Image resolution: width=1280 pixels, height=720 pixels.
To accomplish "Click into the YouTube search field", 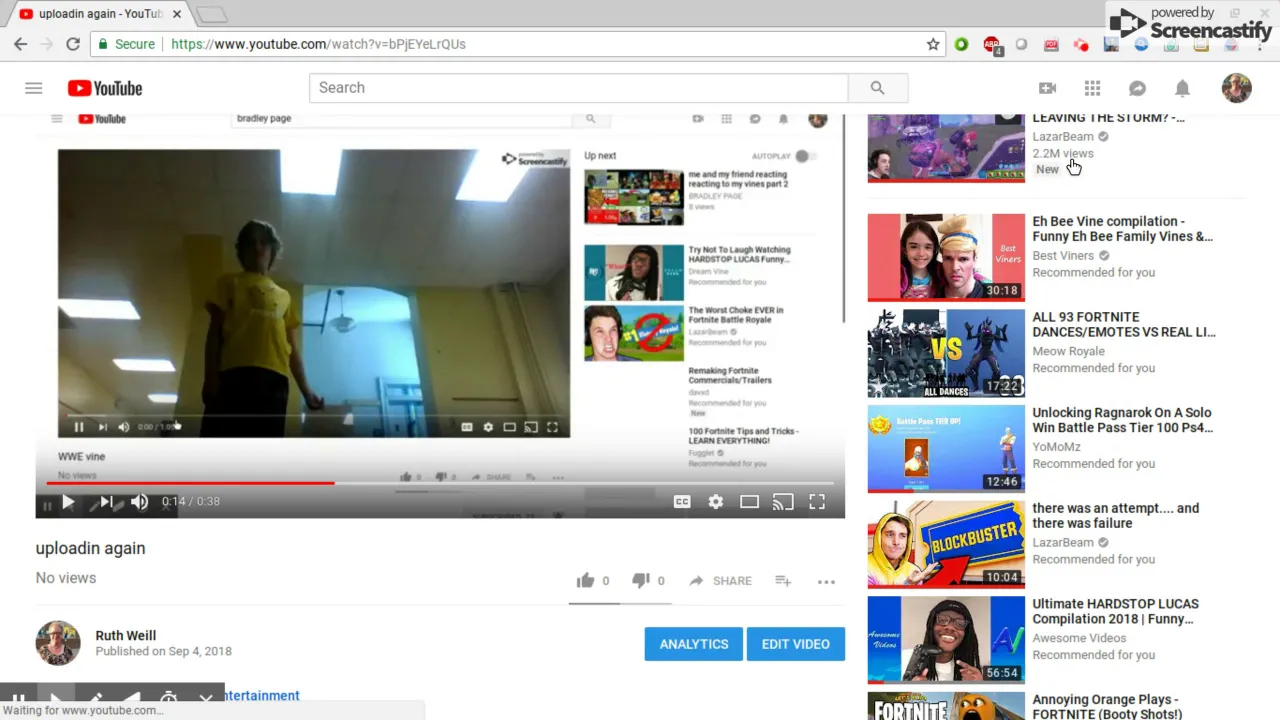I will [x=578, y=88].
